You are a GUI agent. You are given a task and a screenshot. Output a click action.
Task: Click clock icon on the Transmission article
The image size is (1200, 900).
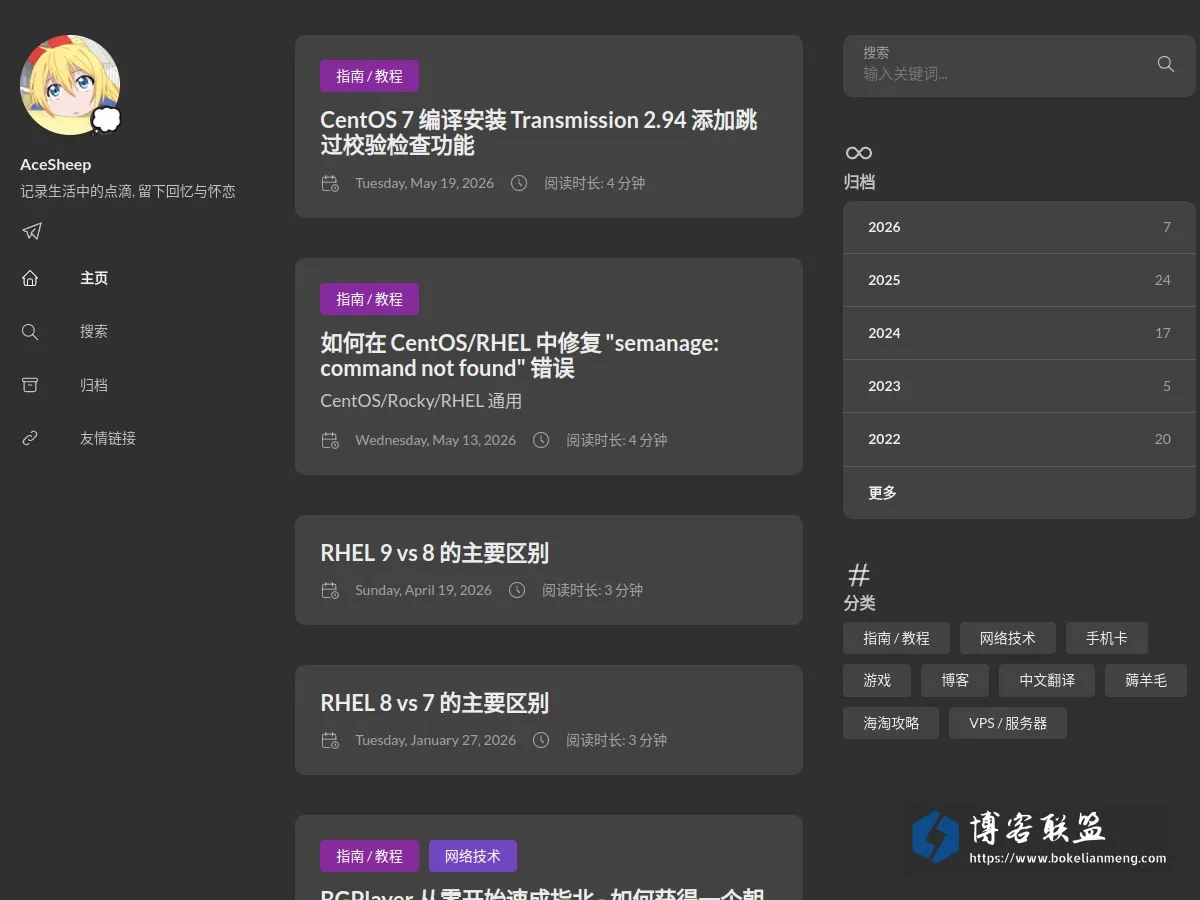[x=519, y=183]
